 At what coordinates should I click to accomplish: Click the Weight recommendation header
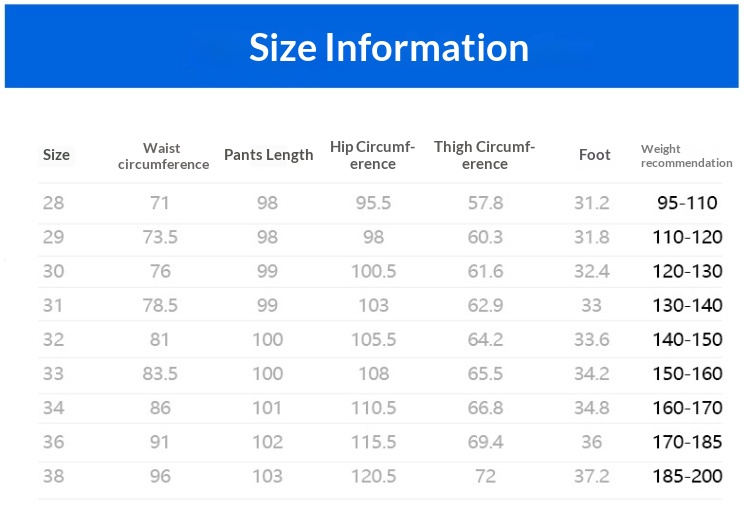686,156
